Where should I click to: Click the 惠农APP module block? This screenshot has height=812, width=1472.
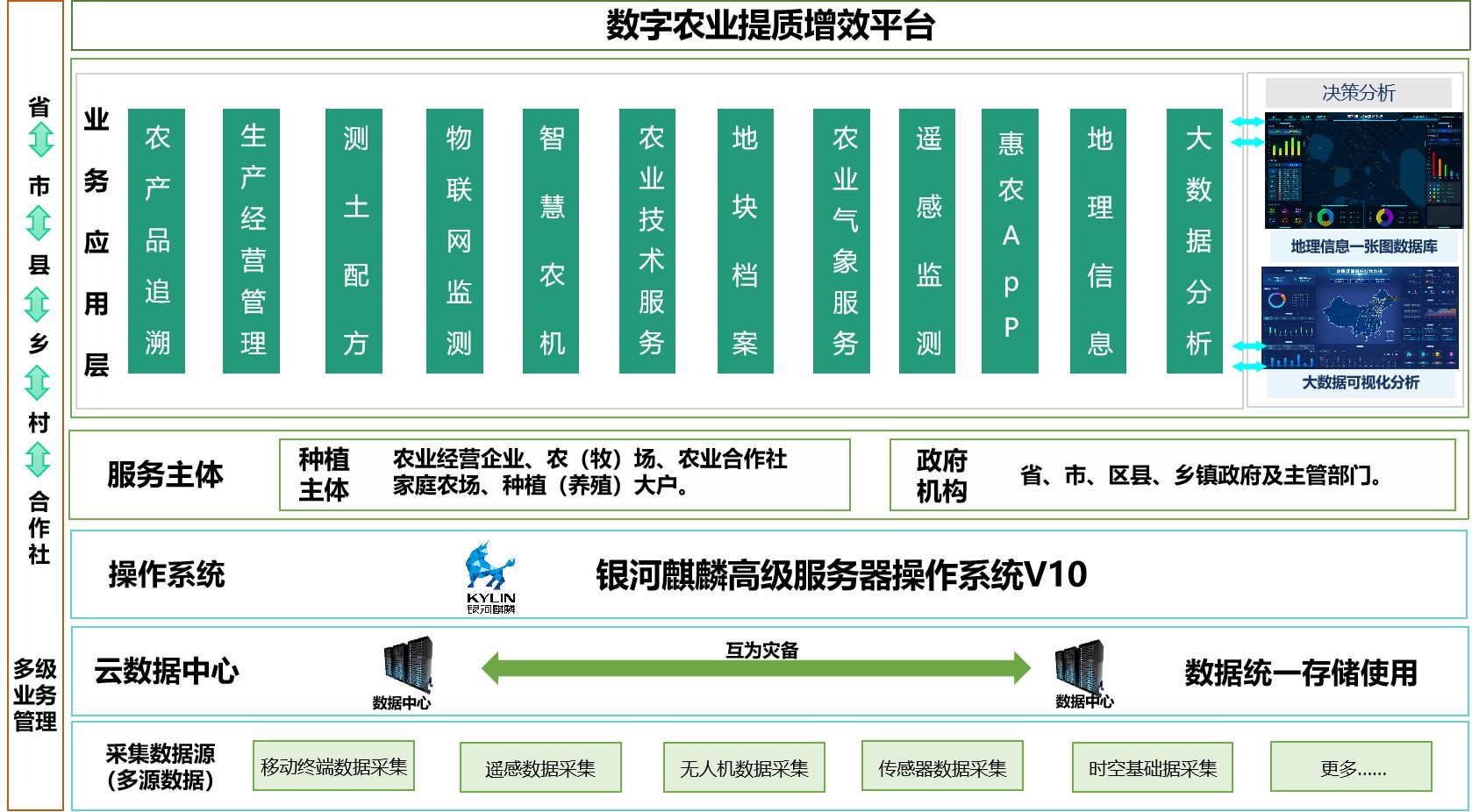click(1010, 241)
